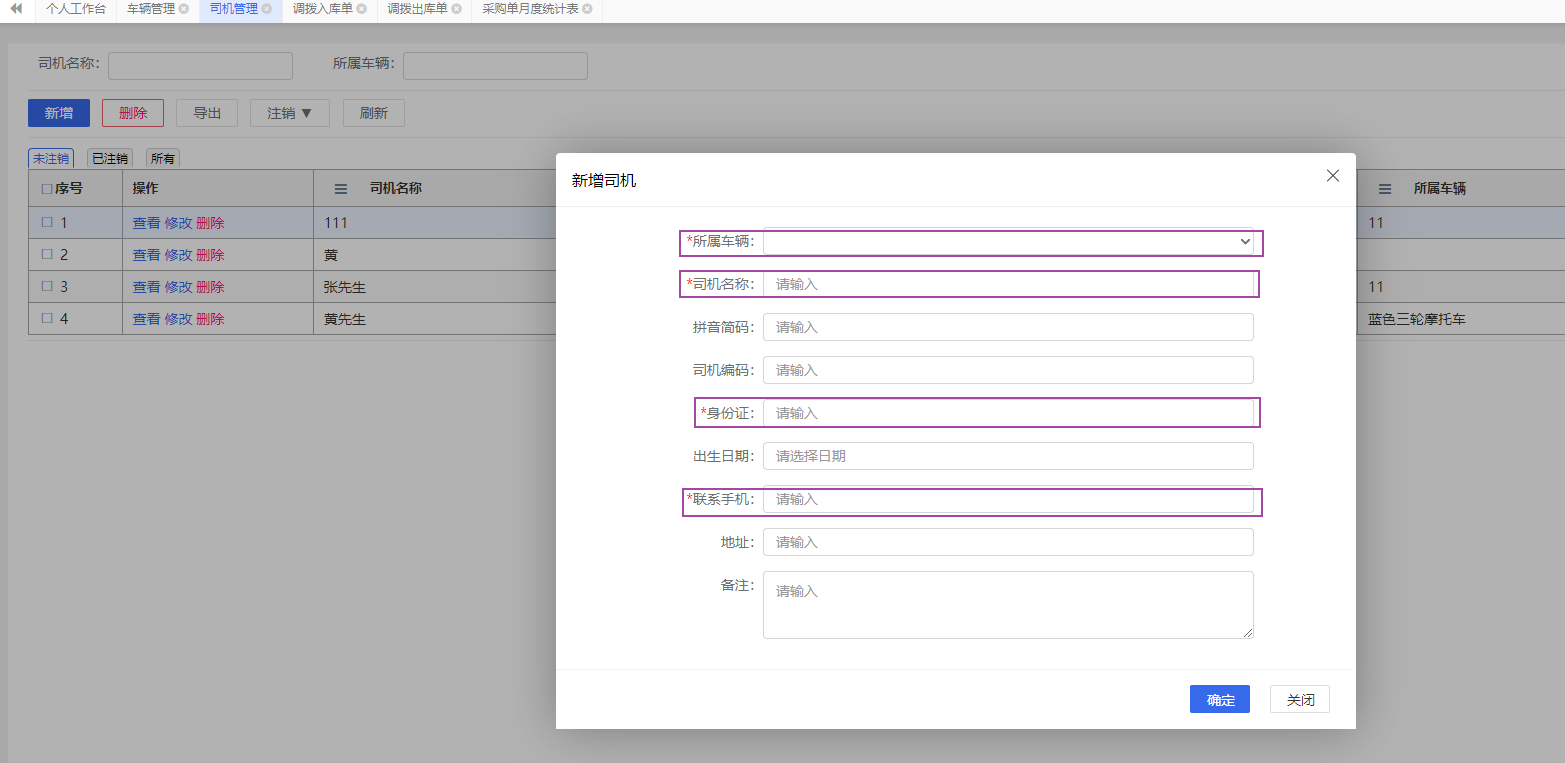Show 所有 drivers filter

click(x=163, y=159)
